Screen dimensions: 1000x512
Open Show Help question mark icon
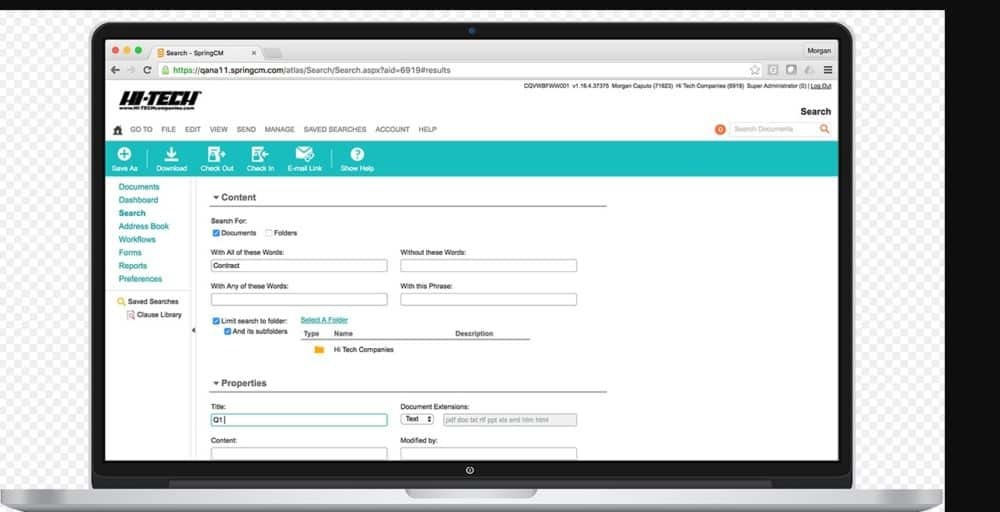pos(356,154)
